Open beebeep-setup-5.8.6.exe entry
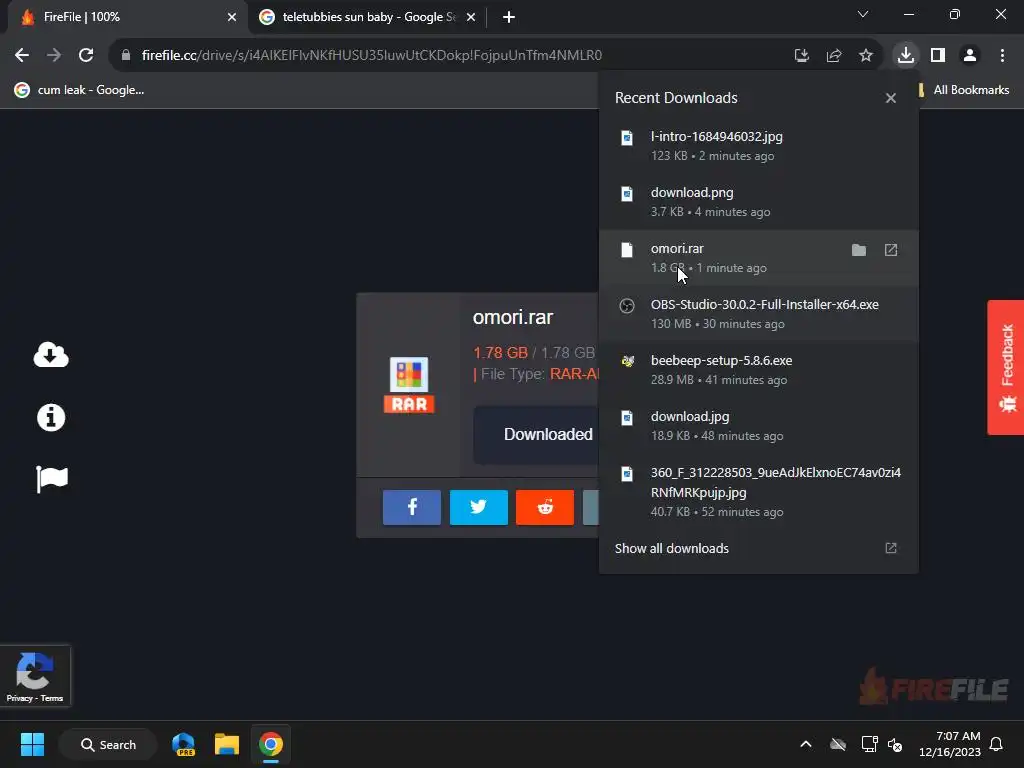Screen dimensions: 1024x768 [x=758, y=370]
